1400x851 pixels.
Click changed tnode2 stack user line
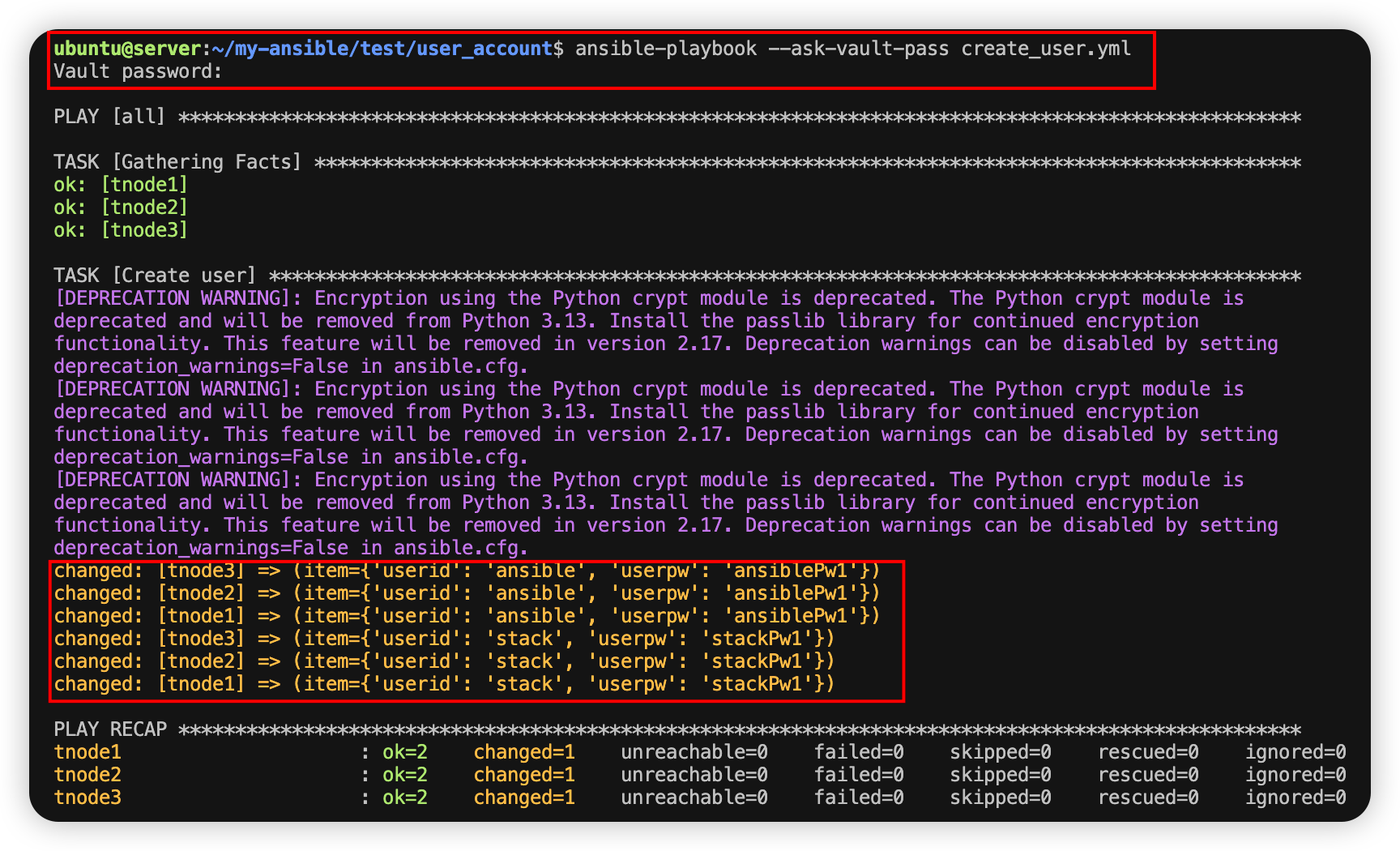[444, 661]
